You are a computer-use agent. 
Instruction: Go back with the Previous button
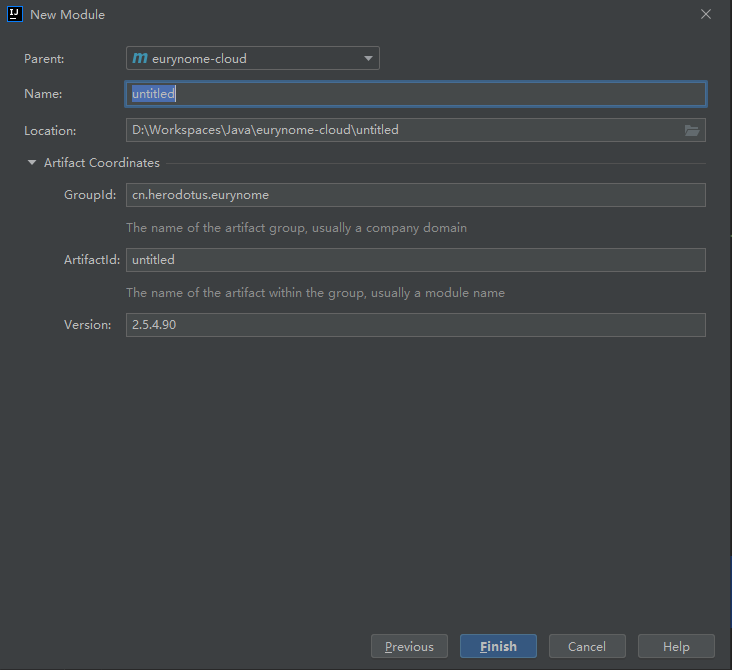(409, 646)
